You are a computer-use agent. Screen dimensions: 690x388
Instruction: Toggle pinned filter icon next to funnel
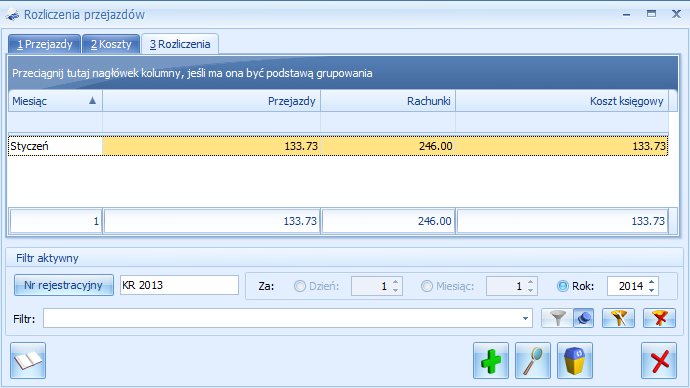pos(584,318)
